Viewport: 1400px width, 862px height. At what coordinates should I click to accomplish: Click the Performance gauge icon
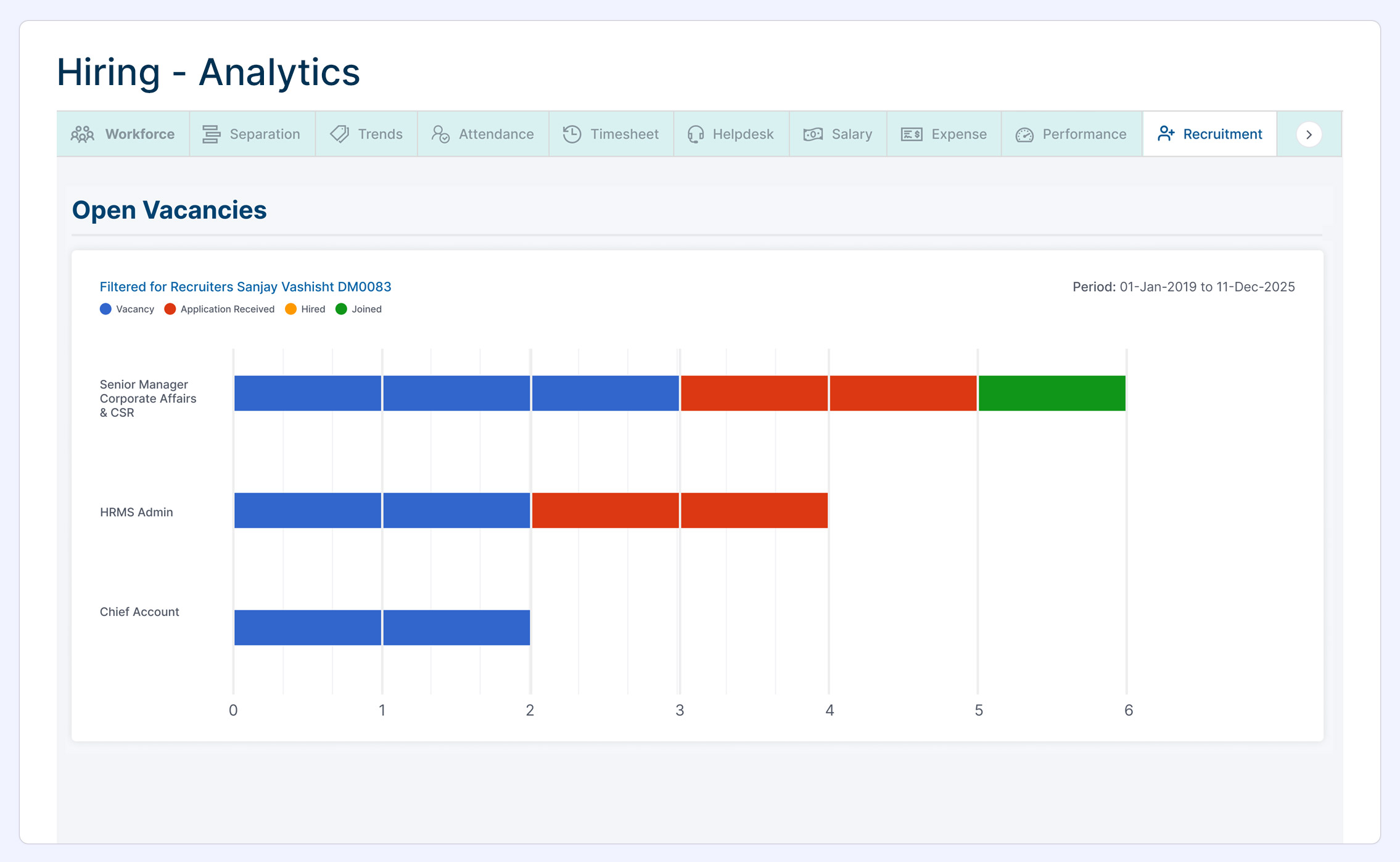(x=1024, y=134)
